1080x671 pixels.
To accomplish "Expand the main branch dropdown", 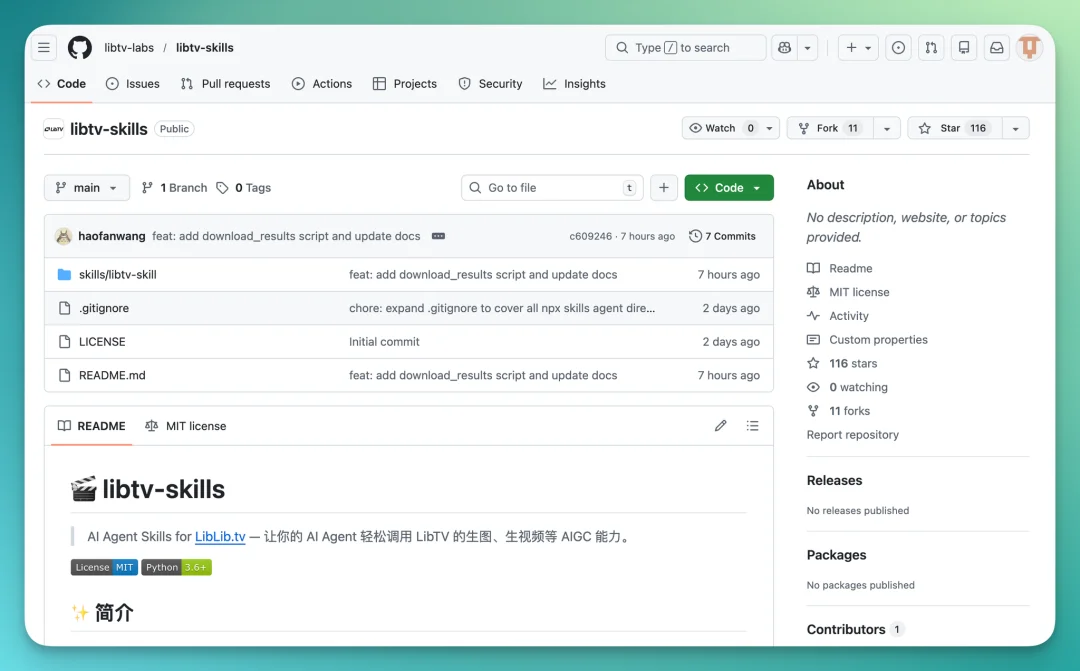I will tap(87, 188).
